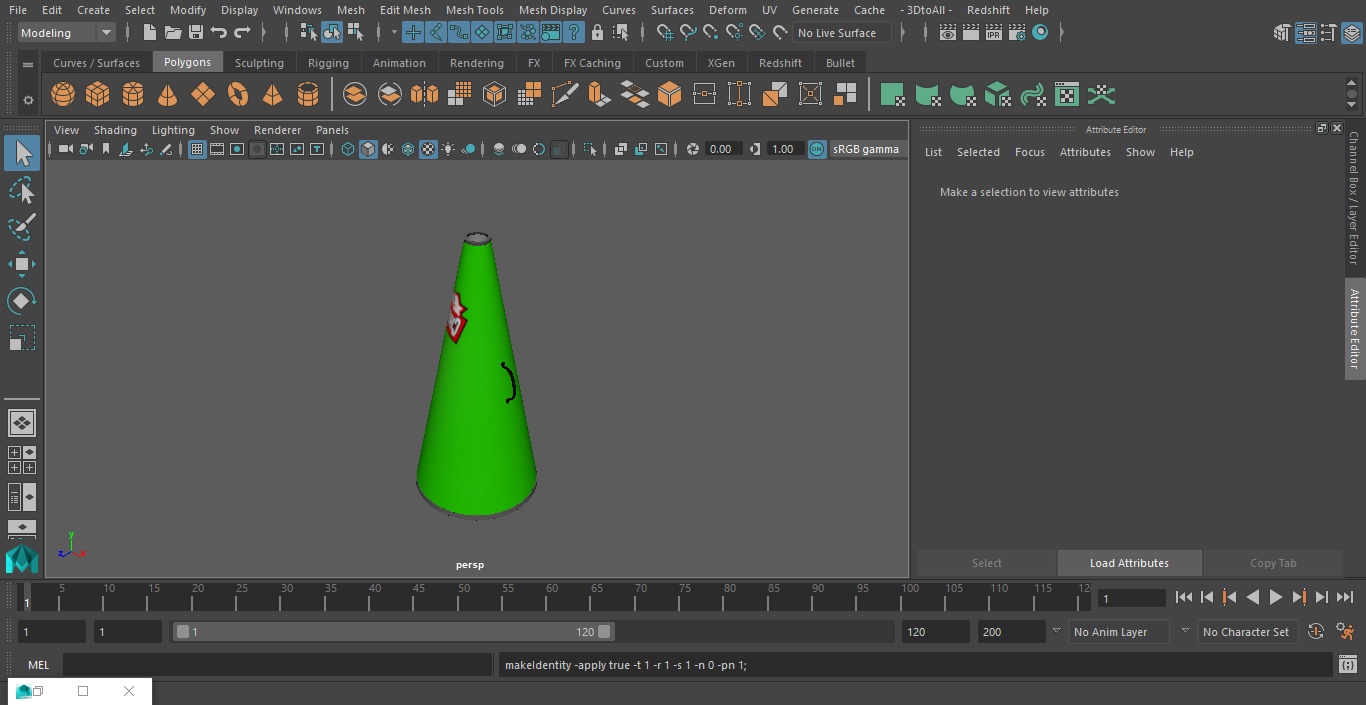
Task: Create a polygon cube from the shelf
Action: pos(98,95)
